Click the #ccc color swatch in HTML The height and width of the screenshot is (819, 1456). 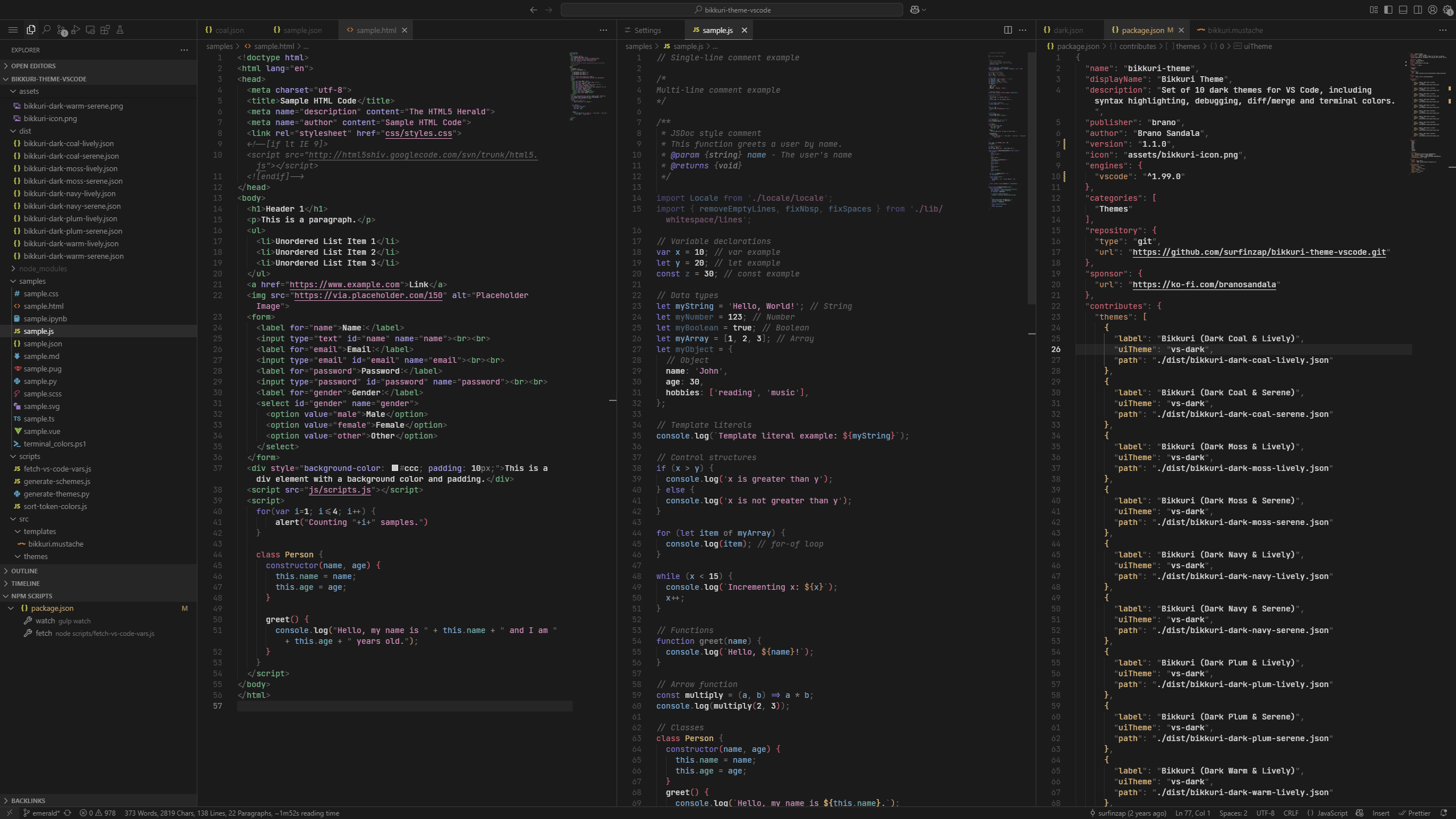(x=395, y=468)
